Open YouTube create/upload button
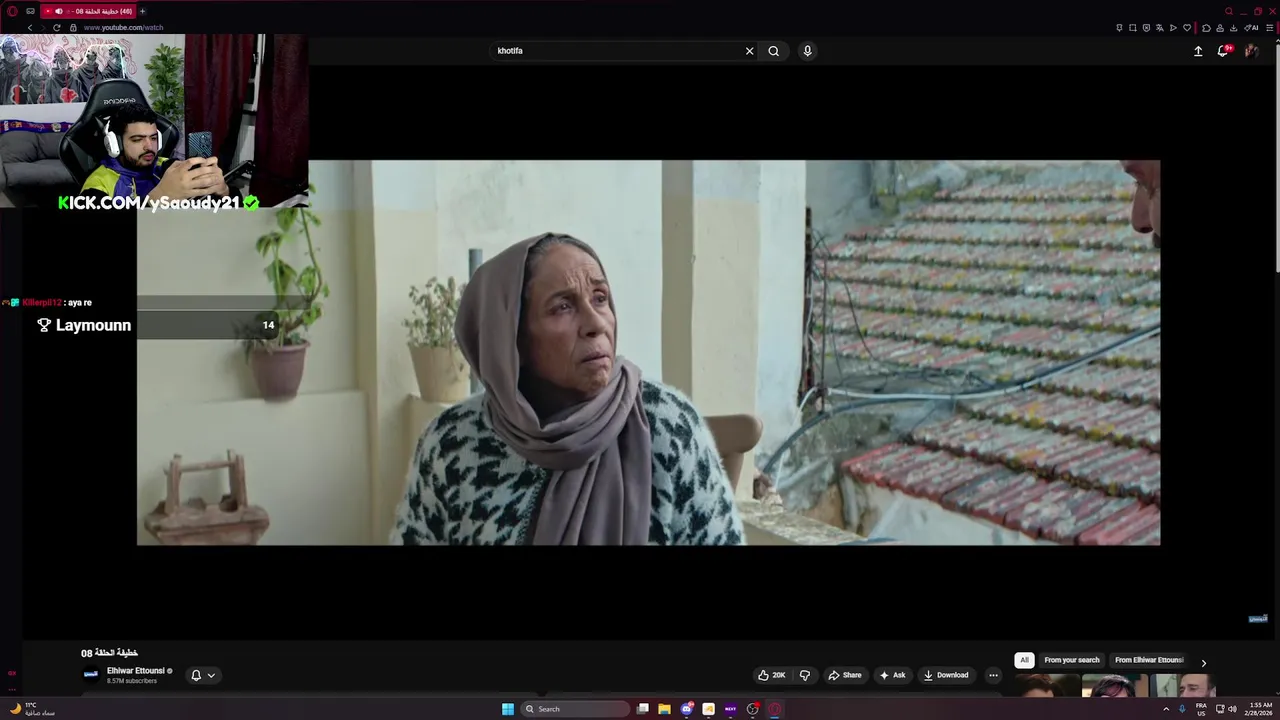The image size is (1280, 720). point(1198,51)
